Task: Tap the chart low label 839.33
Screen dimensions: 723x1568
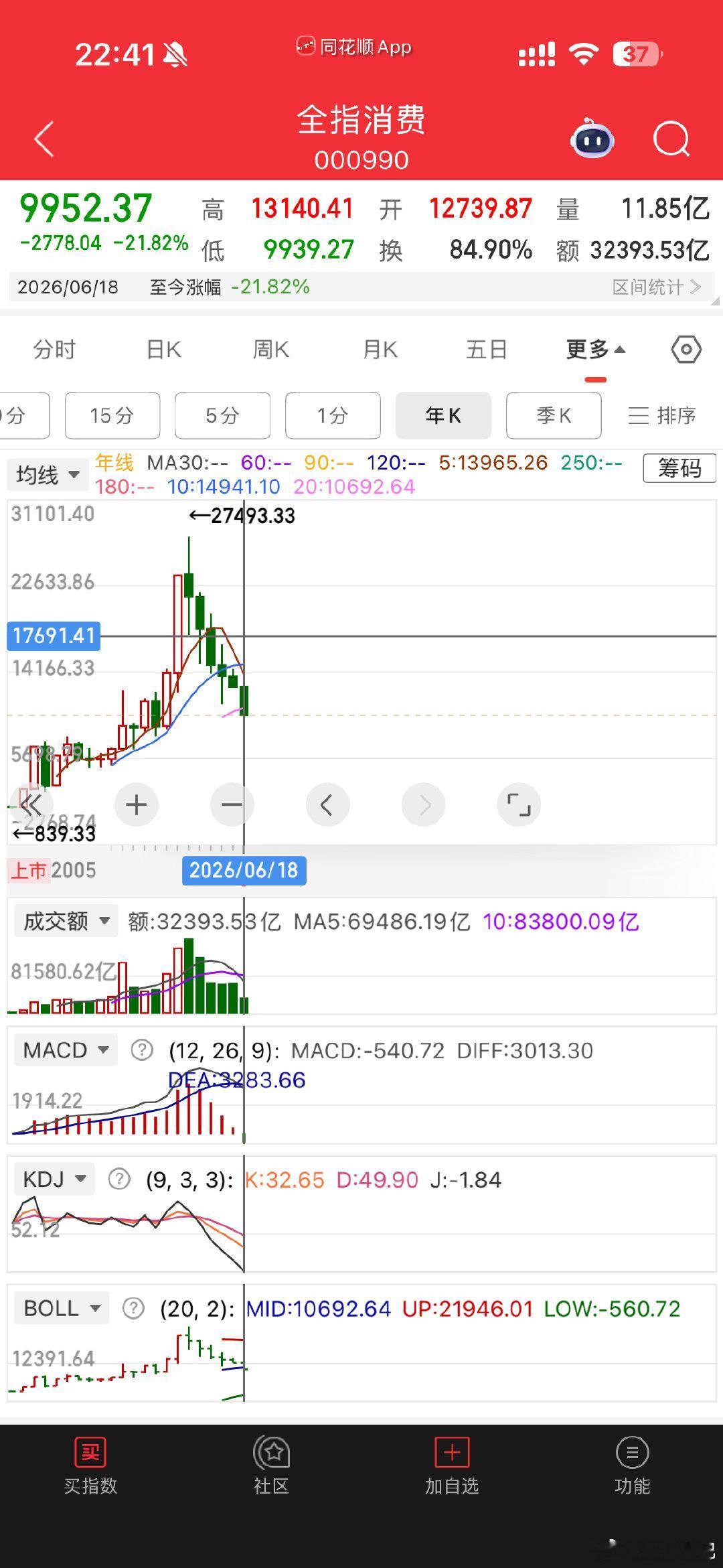Action: click(x=55, y=834)
